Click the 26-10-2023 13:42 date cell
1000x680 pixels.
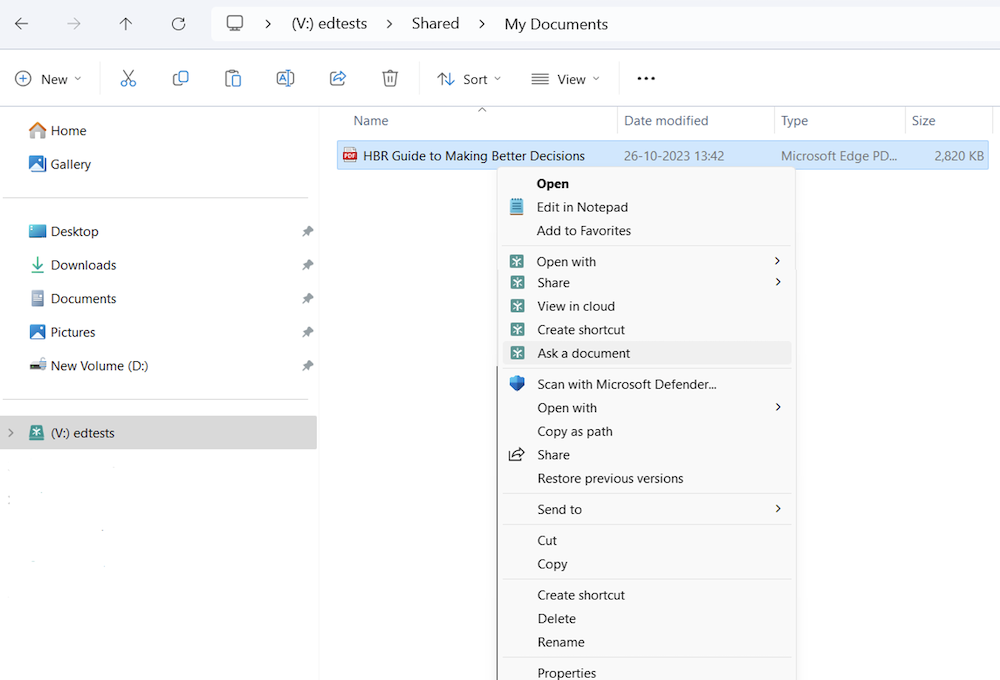coord(673,156)
